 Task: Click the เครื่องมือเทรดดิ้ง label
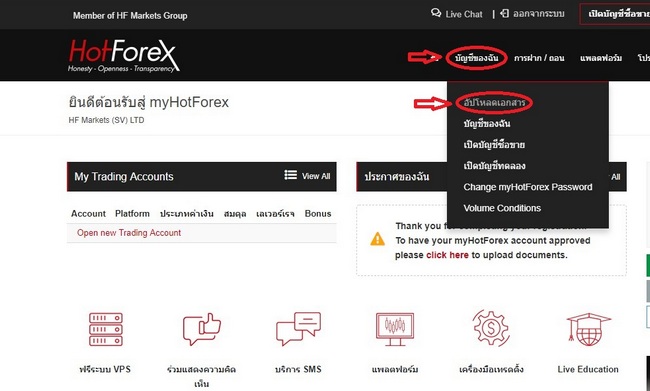[491, 369]
